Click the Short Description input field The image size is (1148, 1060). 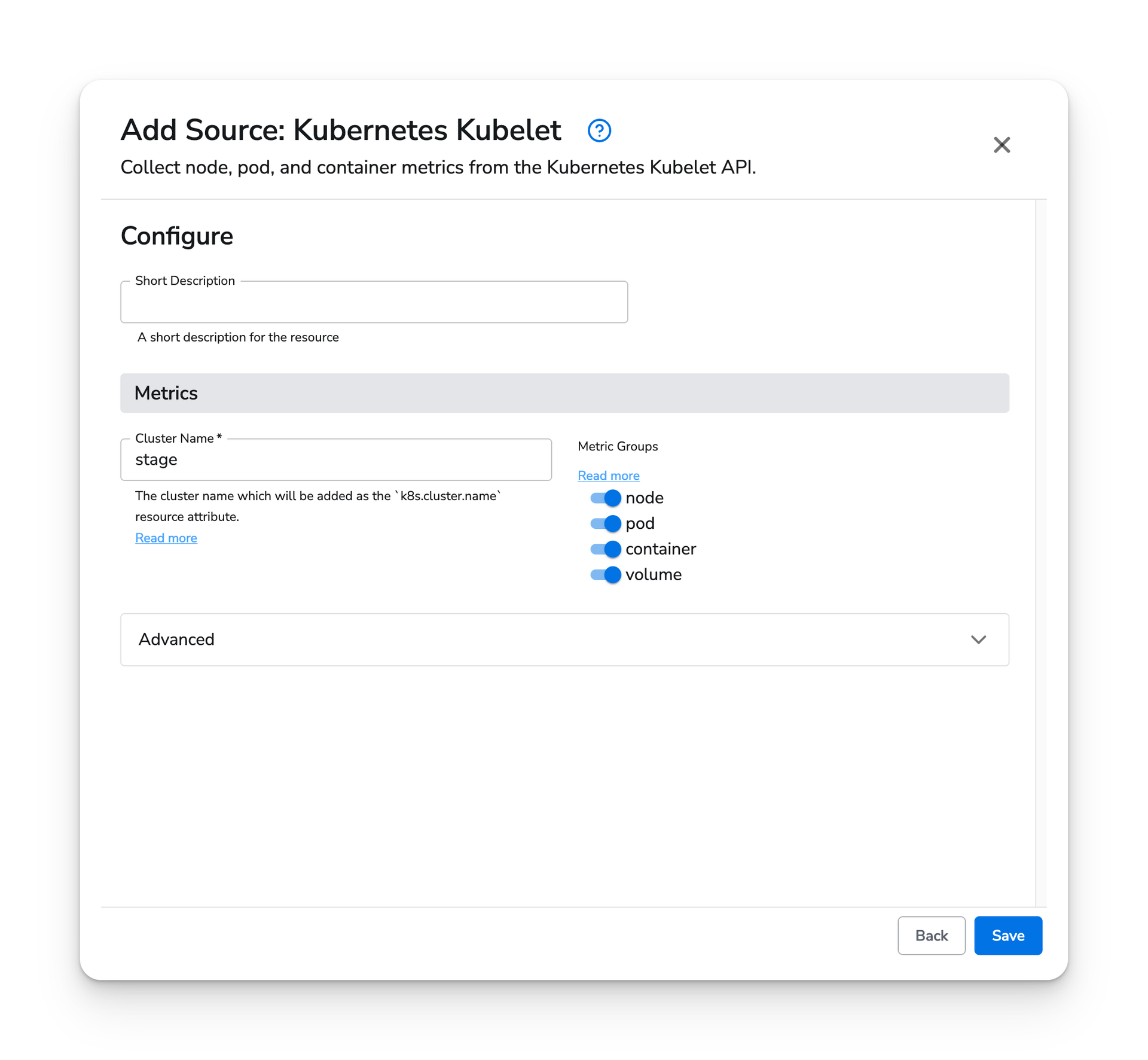click(x=374, y=302)
